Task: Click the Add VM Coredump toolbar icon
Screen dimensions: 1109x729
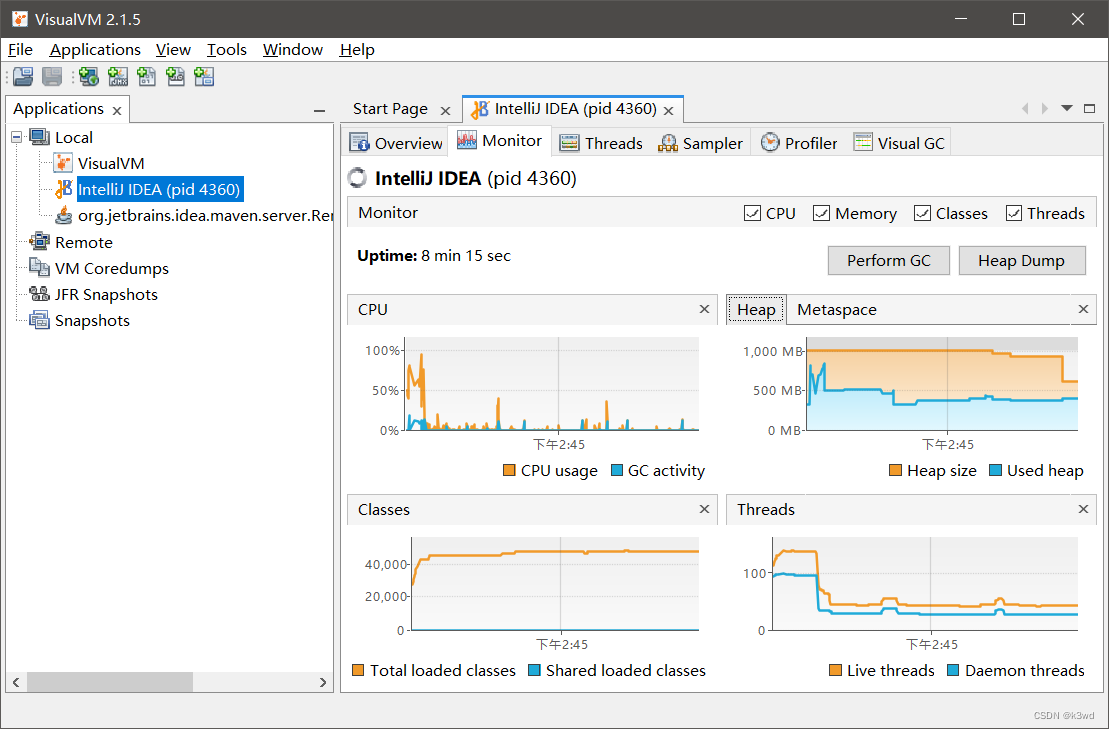Action: [146, 76]
